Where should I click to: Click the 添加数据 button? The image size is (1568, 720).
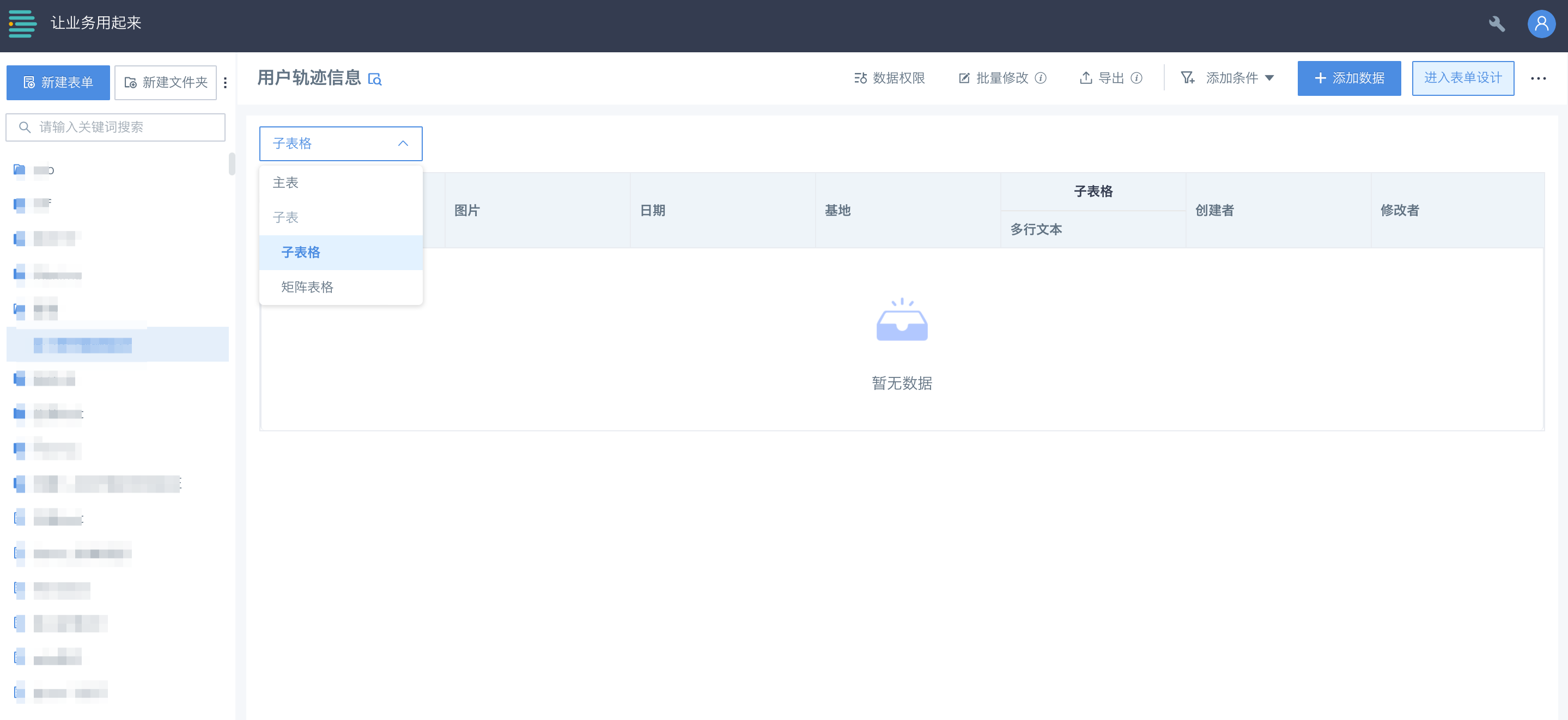click(1348, 78)
